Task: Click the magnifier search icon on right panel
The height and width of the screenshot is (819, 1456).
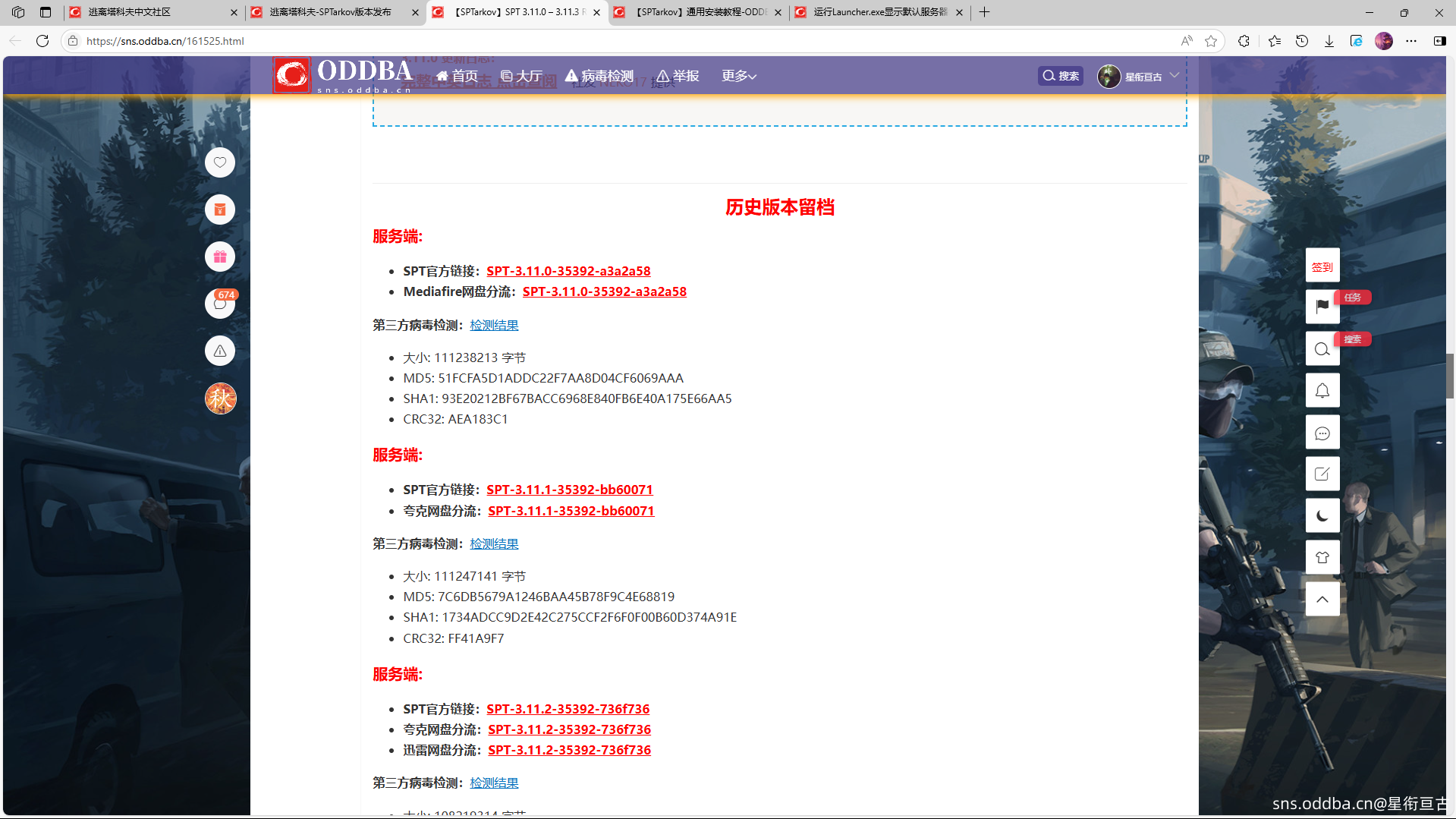Action: click(x=1322, y=348)
